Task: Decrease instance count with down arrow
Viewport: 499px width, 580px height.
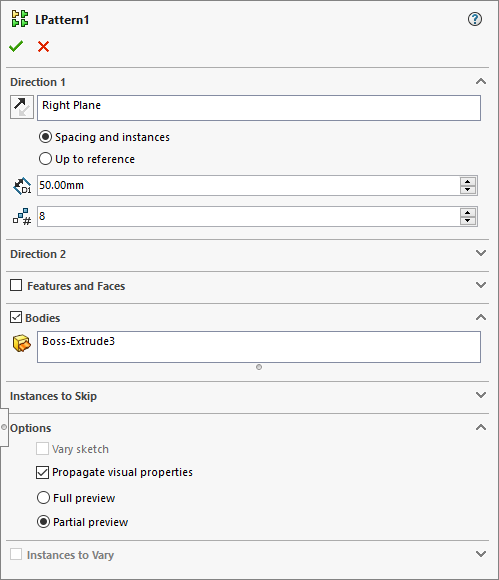Action: (468, 220)
